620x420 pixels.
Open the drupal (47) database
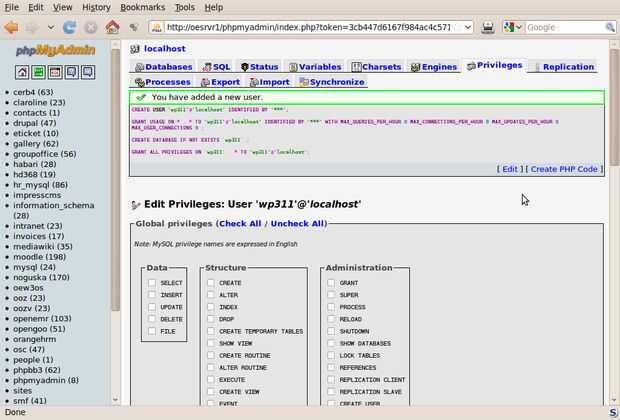[x=34, y=123]
